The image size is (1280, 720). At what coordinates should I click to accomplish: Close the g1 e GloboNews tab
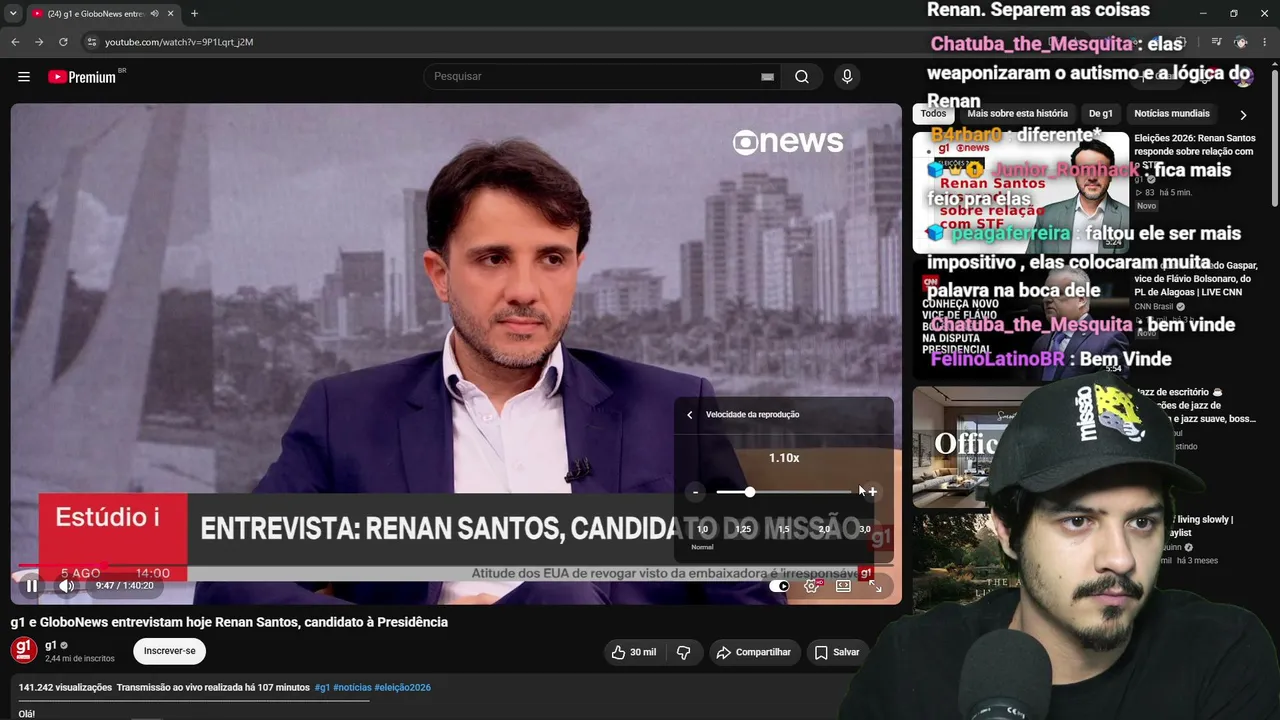coord(170,14)
